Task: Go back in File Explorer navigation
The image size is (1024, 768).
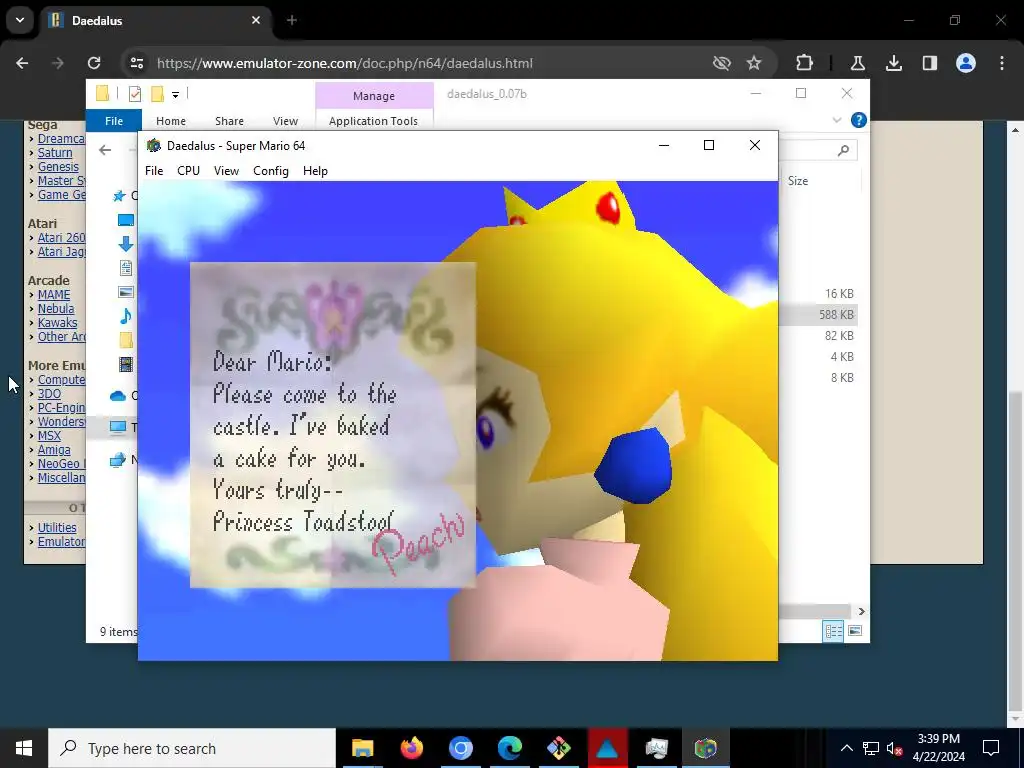Action: click(105, 150)
